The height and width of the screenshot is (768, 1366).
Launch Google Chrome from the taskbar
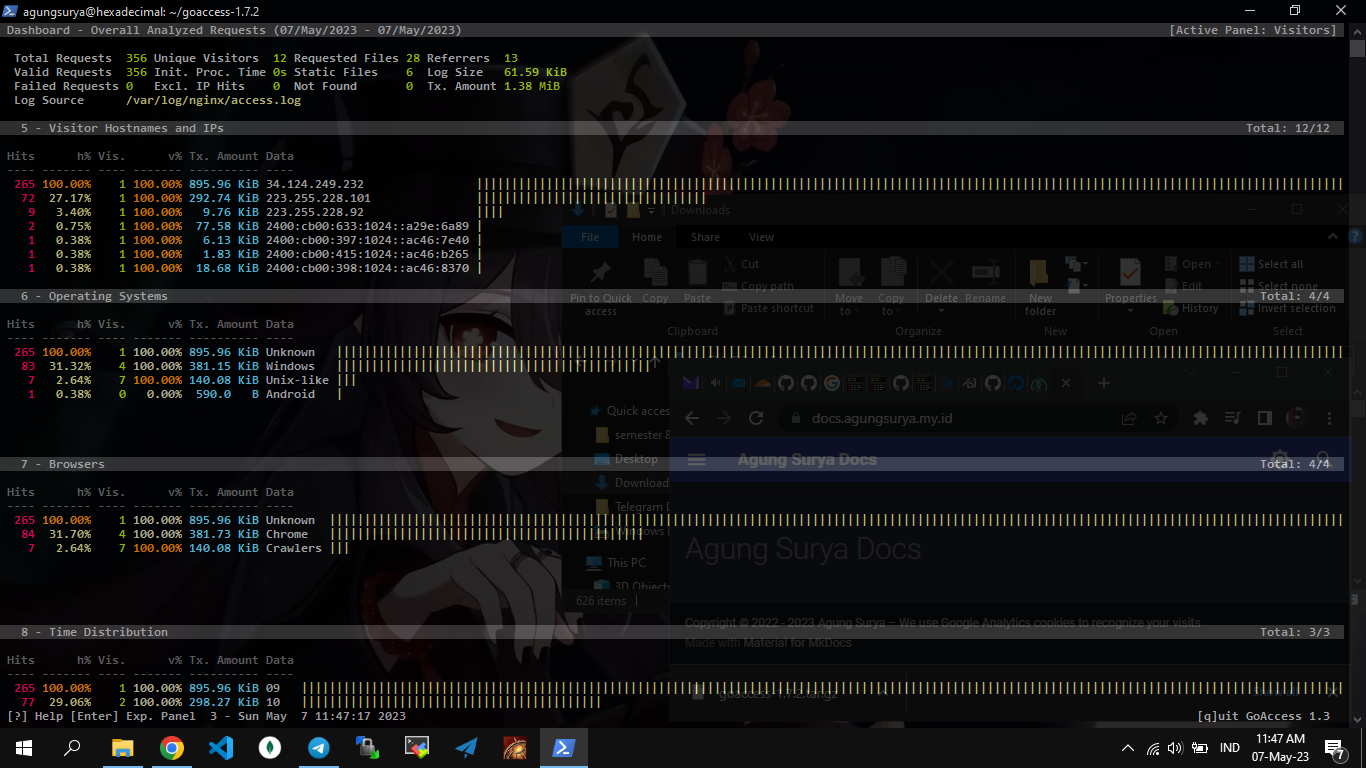172,748
